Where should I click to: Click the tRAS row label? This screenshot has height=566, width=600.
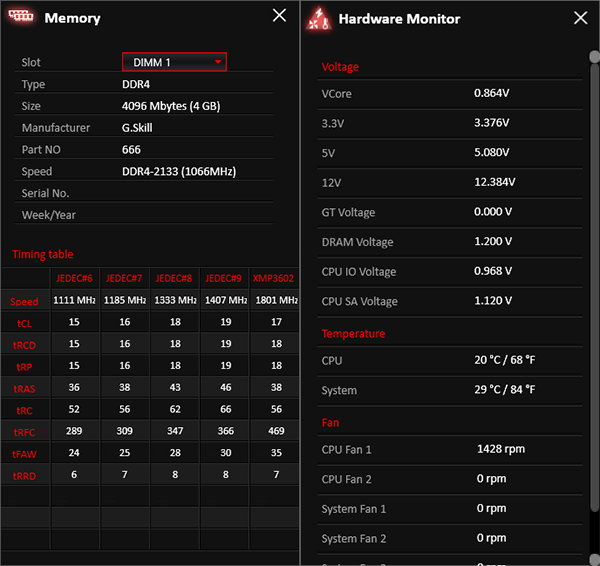pyautogui.click(x=24, y=389)
